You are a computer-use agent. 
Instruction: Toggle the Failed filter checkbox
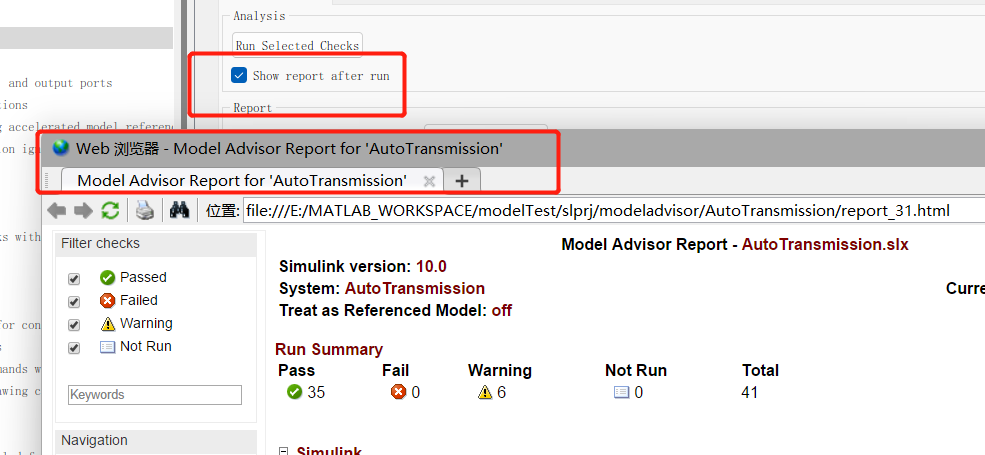(74, 302)
